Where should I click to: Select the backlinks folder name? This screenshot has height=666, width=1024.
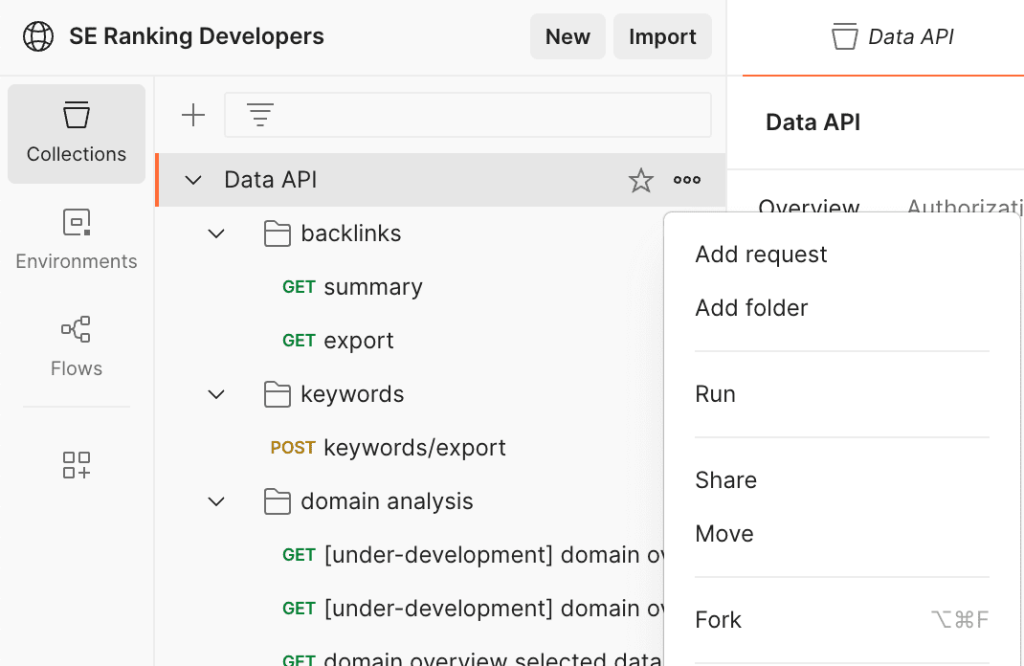[351, 234]
